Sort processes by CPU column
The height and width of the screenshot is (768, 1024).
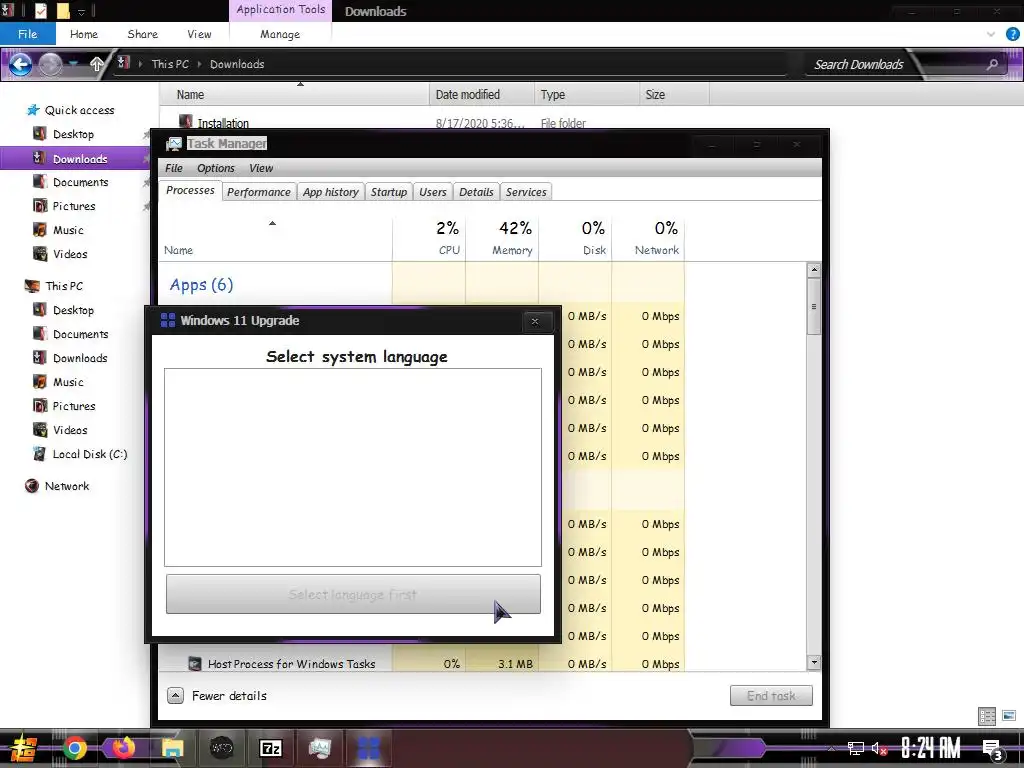(x=429, y=238)
